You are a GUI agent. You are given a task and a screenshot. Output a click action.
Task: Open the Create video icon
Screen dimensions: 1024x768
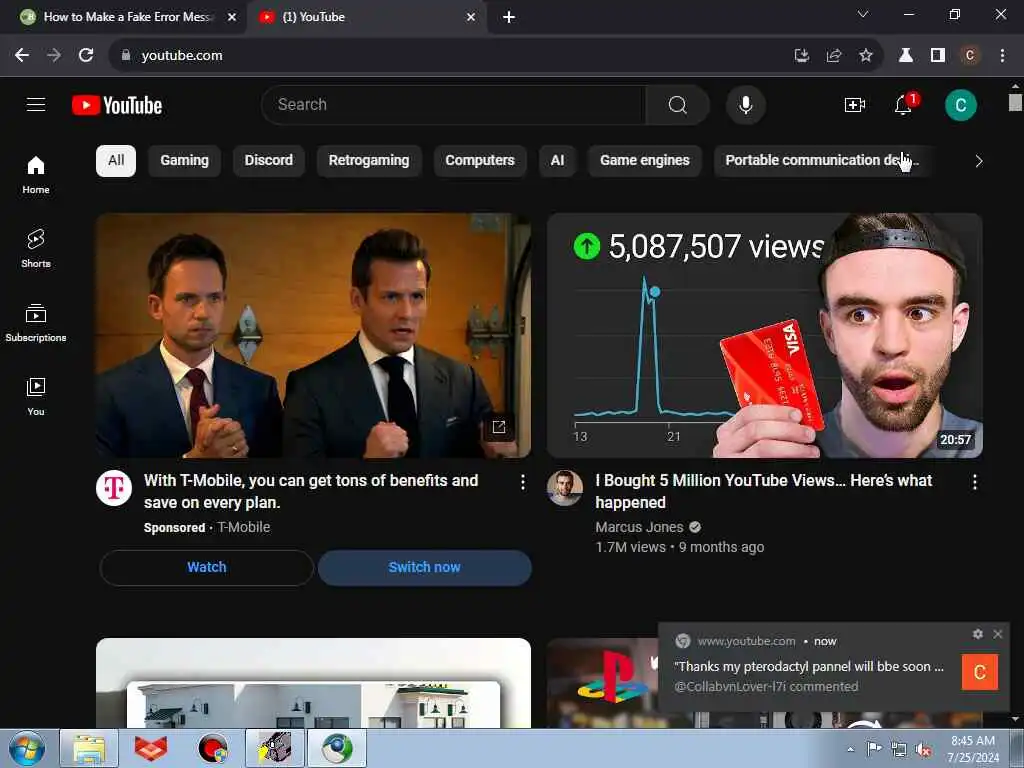(854, 104)
